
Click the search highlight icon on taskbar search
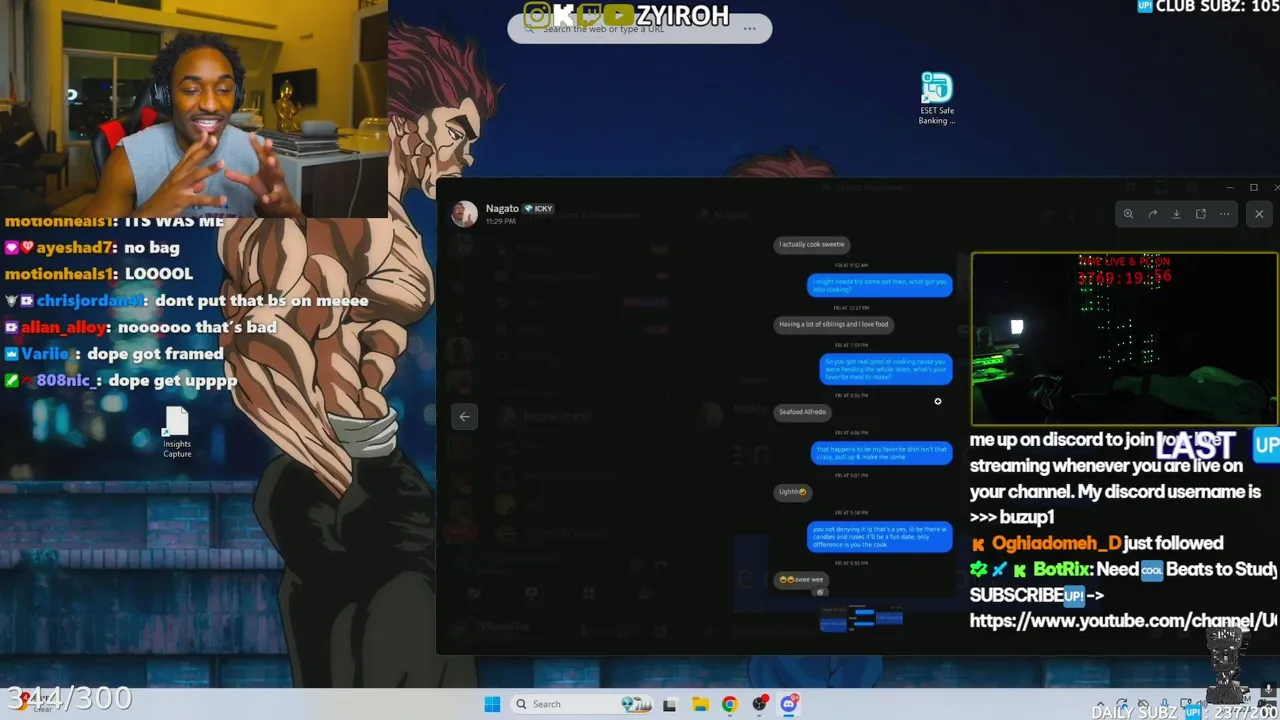pyautogui.click(x=636, y=704)
